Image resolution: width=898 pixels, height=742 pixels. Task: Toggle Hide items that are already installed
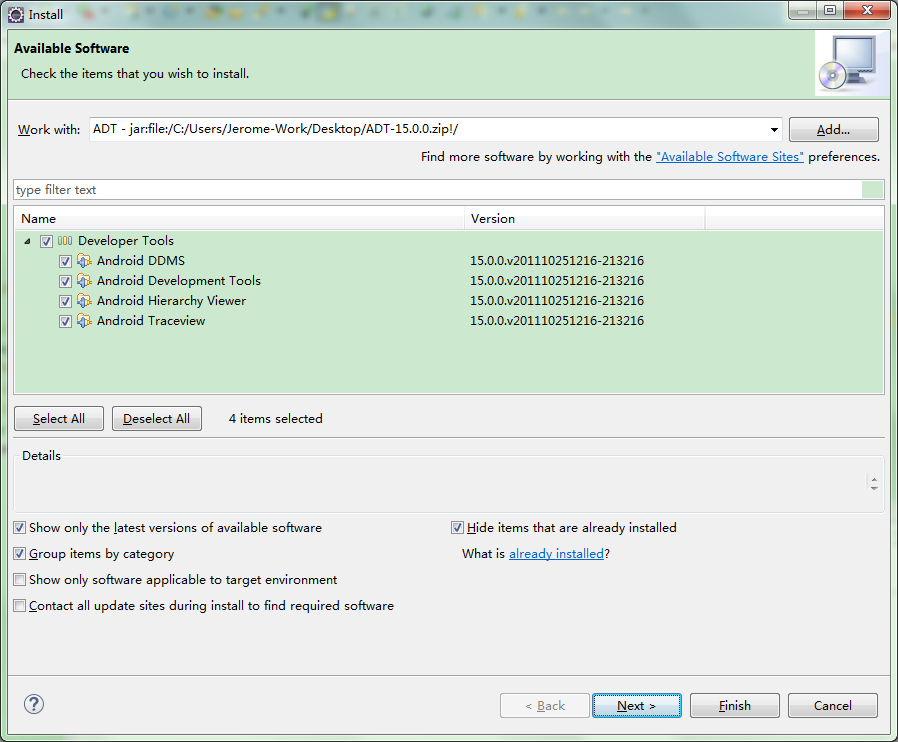point(457,528)
